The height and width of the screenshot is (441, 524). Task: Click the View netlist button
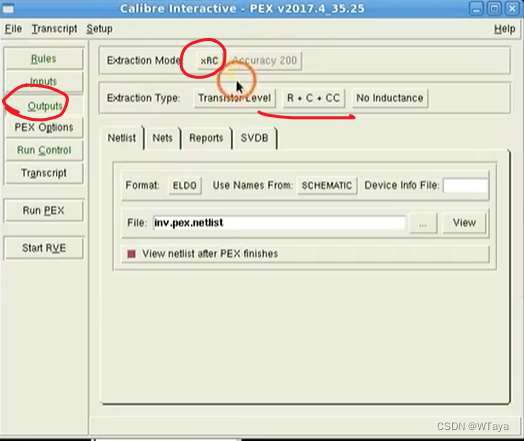[x=464, y=223]
